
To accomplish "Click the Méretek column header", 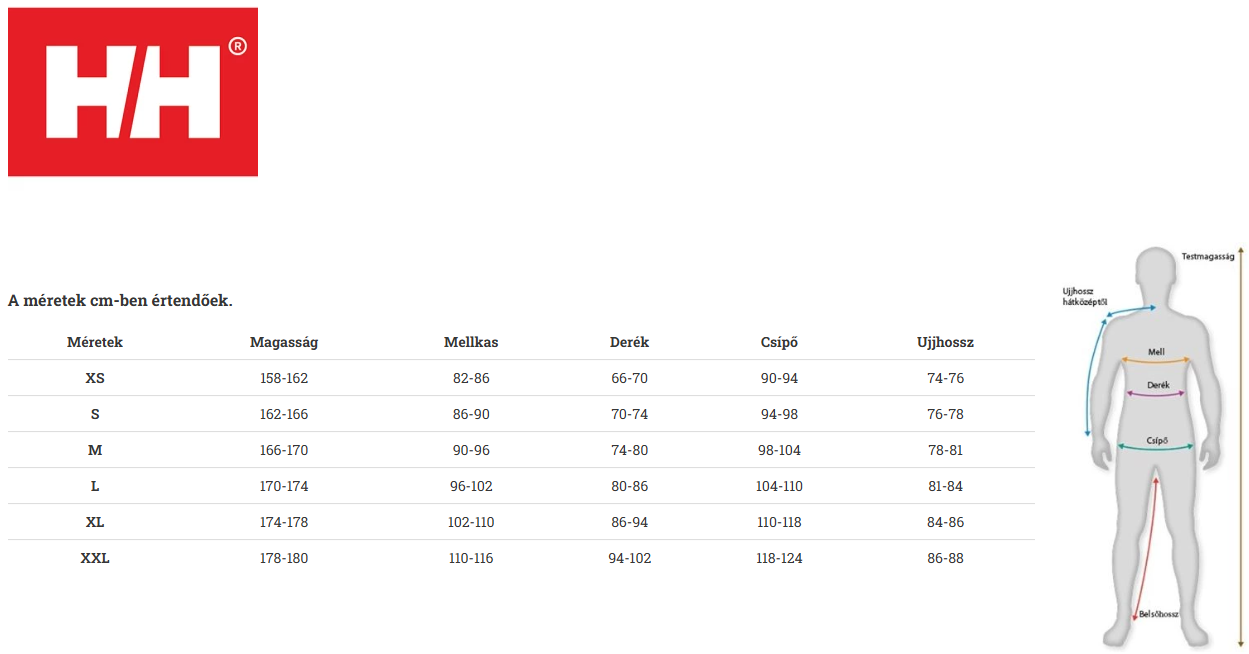I will click(95, 342).
